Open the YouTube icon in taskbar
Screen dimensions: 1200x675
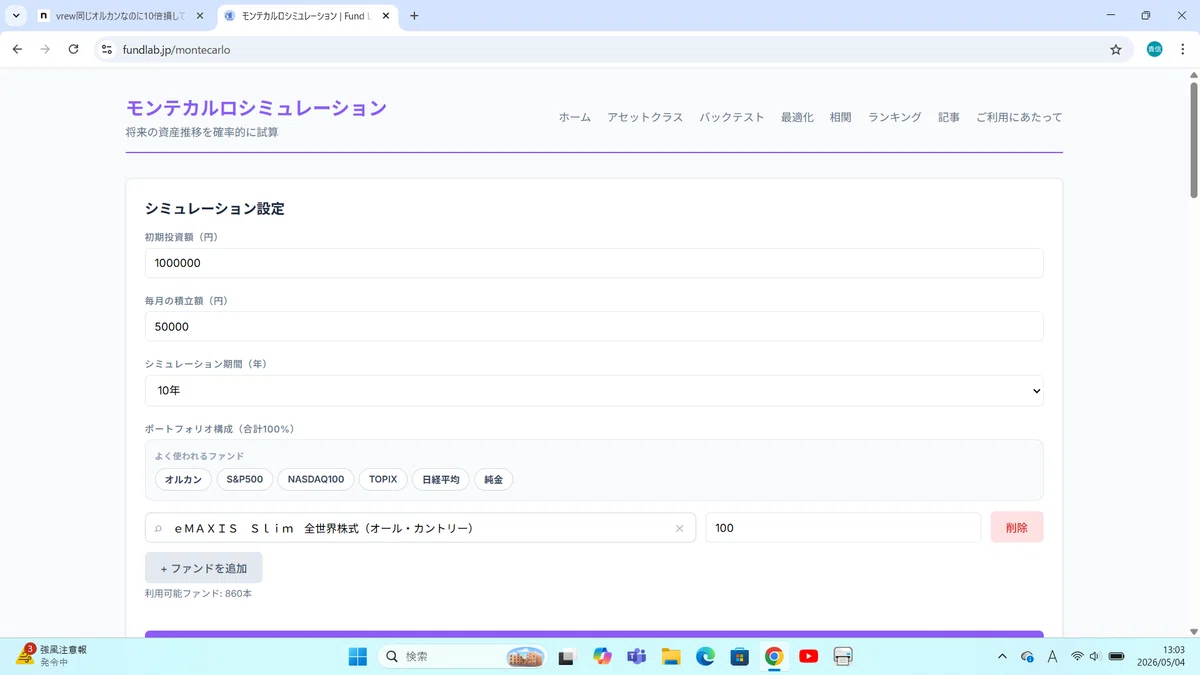(808, 656)
